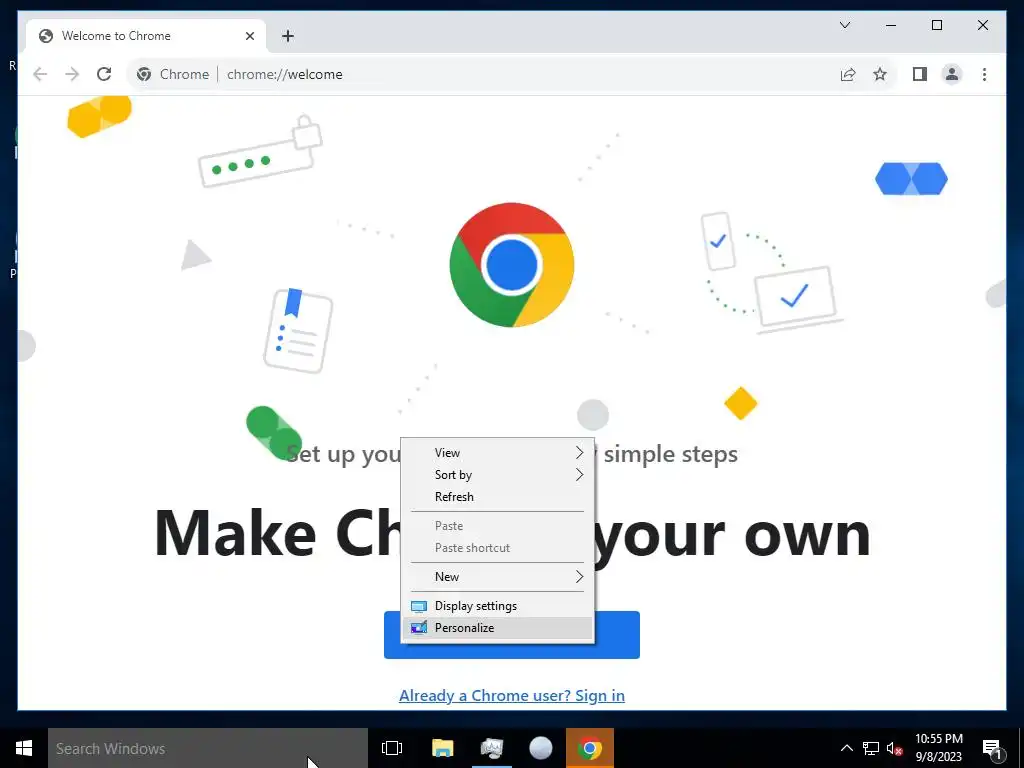Click the round white taskbar app icon
Viewport: 1024px width, 768px height.
pyautogui.click(x=541, y=748)
